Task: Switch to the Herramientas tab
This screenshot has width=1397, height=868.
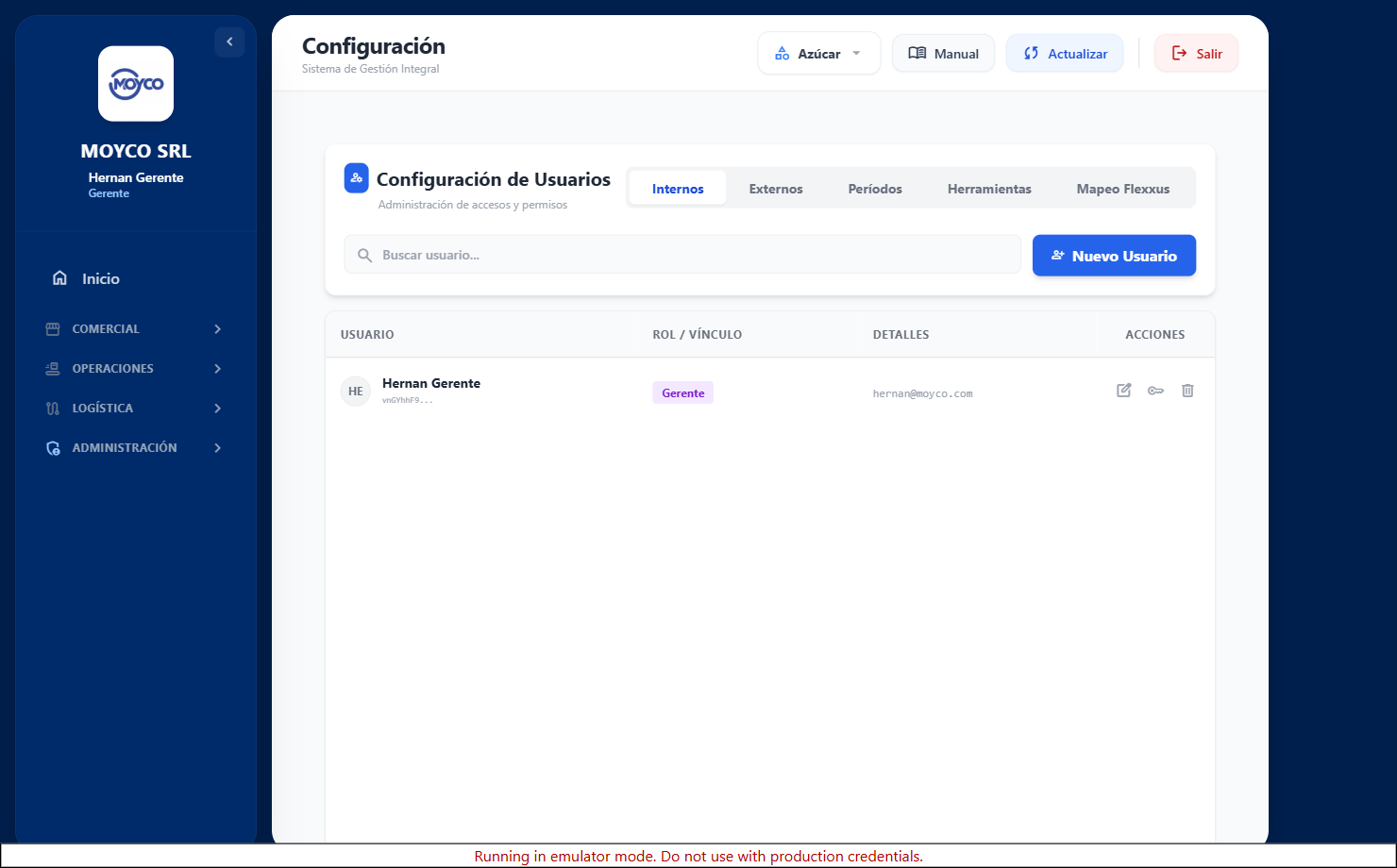Action: pyautogui.click(x=989, y=189)
